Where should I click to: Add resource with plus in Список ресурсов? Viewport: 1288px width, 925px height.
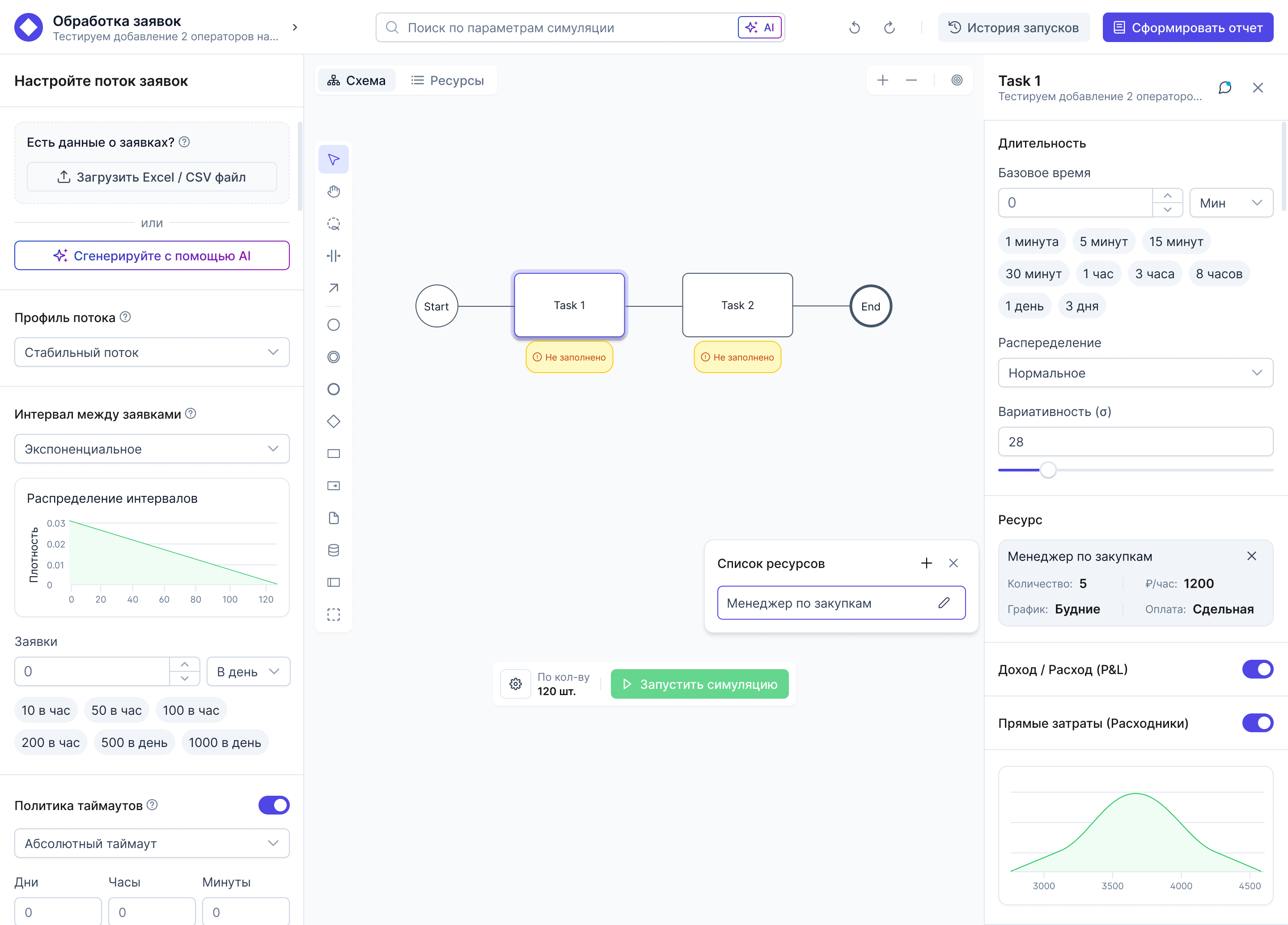click(x=926, y=563)
